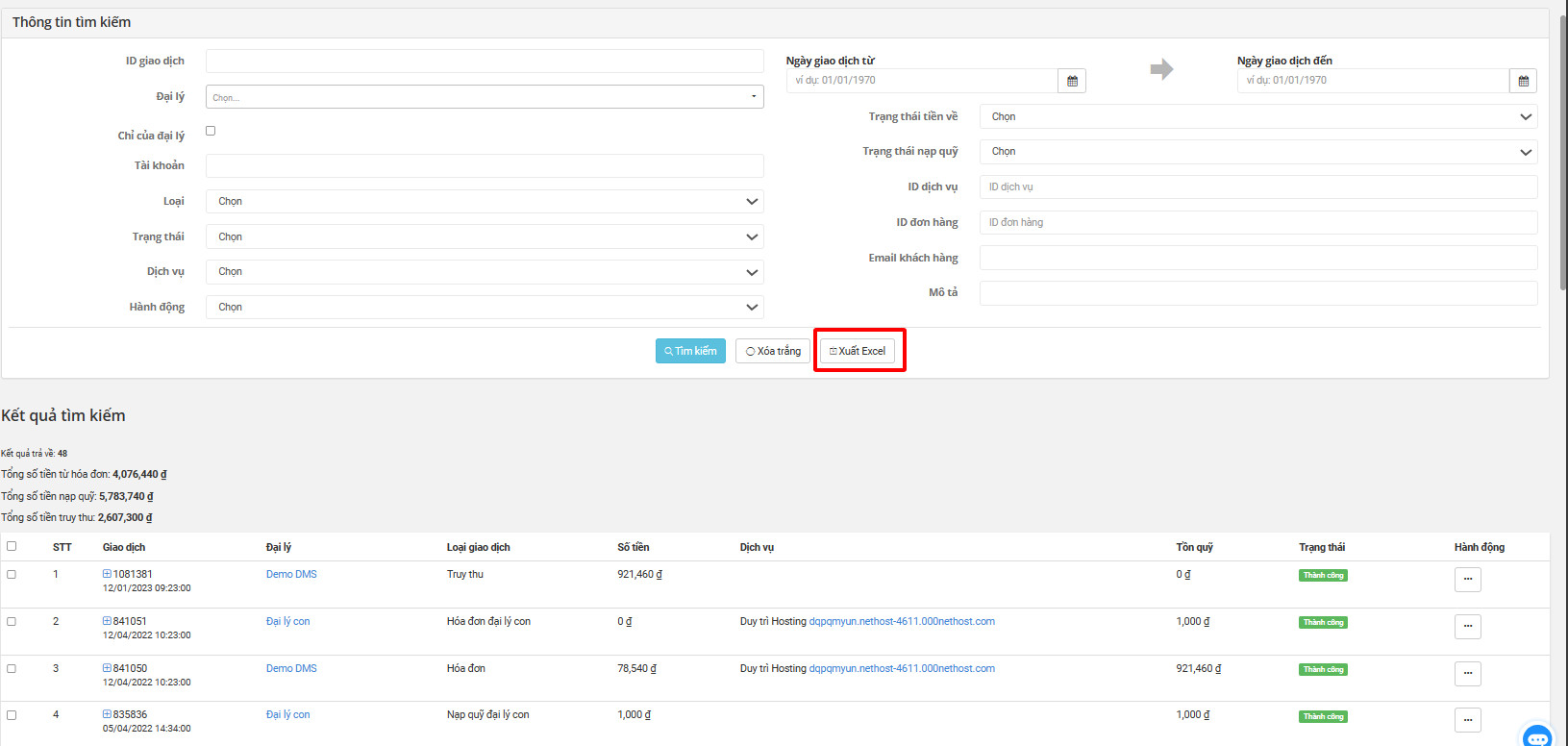Expand transaction 835836 details plus icon
This screenshot has height=746, width=1568.
pos(107,714)
